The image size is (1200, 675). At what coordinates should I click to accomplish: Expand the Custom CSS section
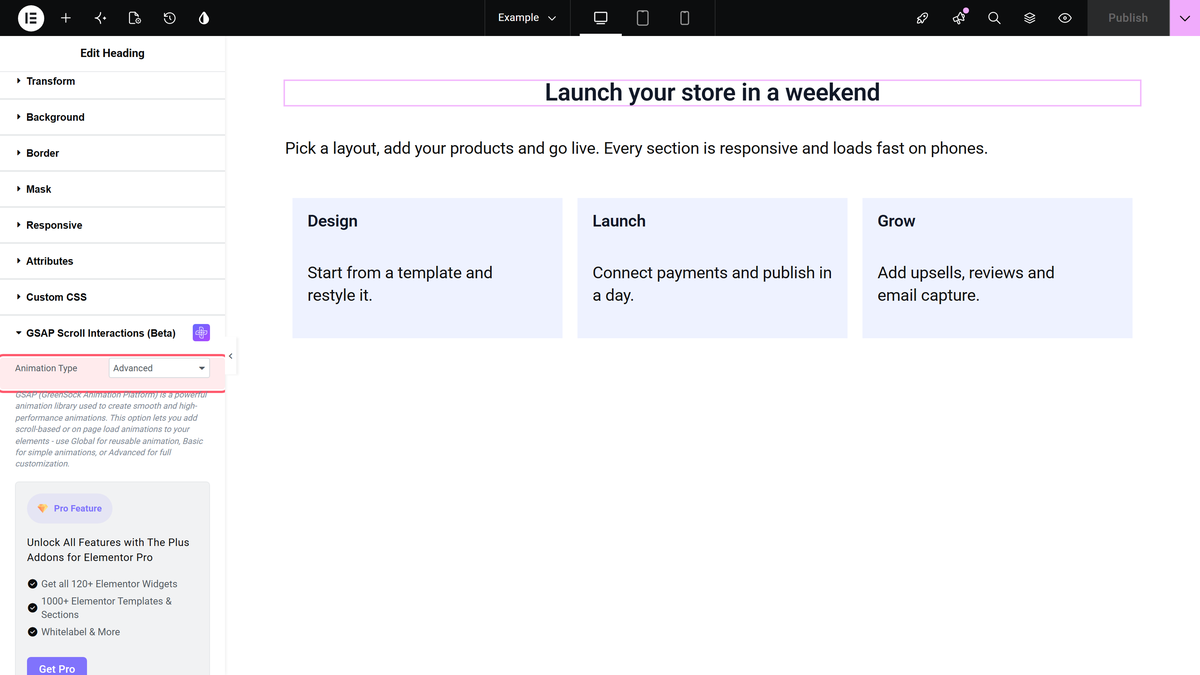113,297
